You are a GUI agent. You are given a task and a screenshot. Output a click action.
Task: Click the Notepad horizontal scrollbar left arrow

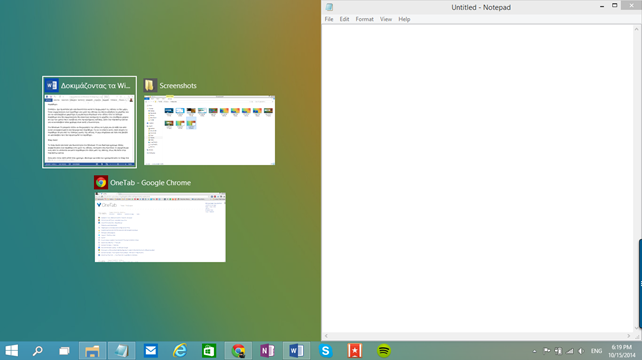point(326,336)
